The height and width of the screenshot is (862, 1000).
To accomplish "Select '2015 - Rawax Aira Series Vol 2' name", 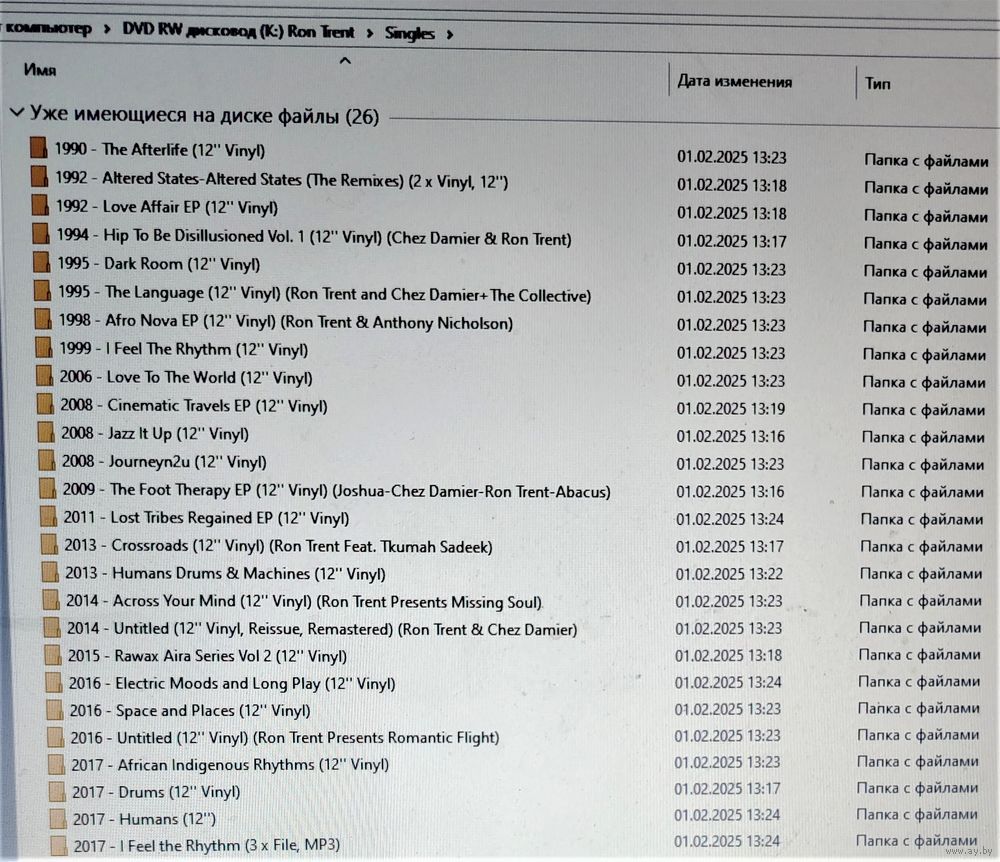I will (x=207, y=656).
